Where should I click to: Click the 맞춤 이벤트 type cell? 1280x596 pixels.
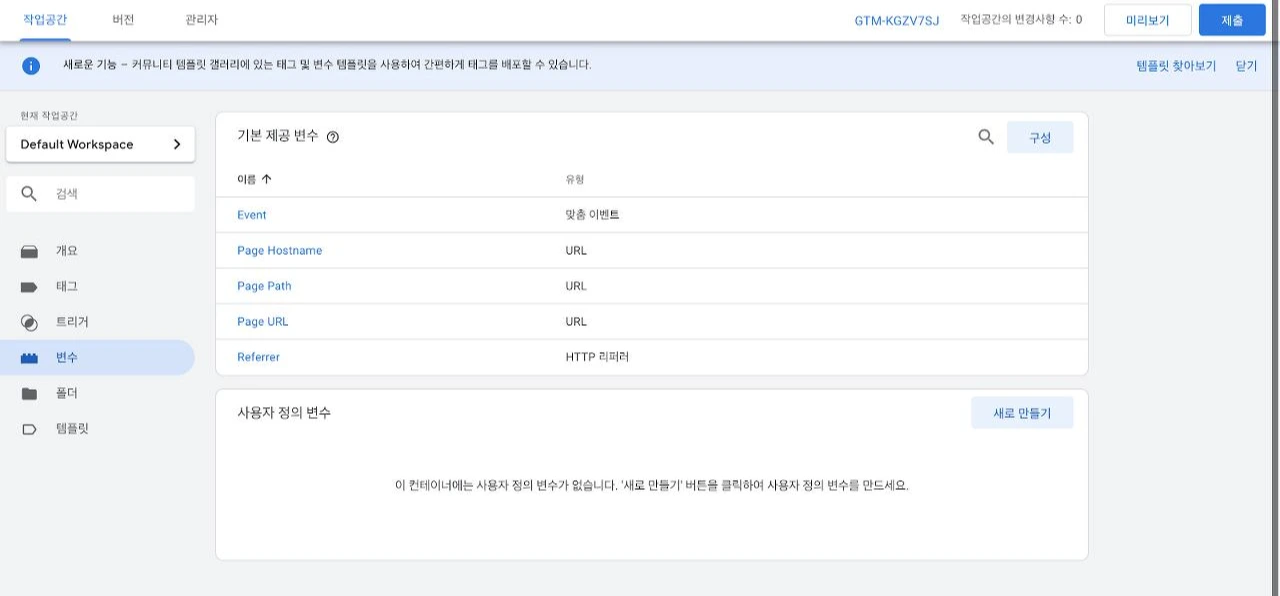point(592,215)
